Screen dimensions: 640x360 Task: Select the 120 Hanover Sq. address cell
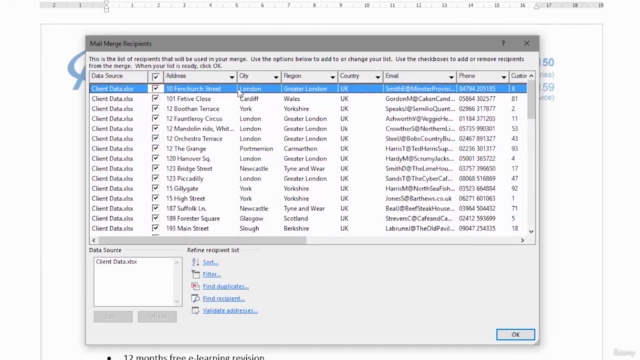(189, 158)
